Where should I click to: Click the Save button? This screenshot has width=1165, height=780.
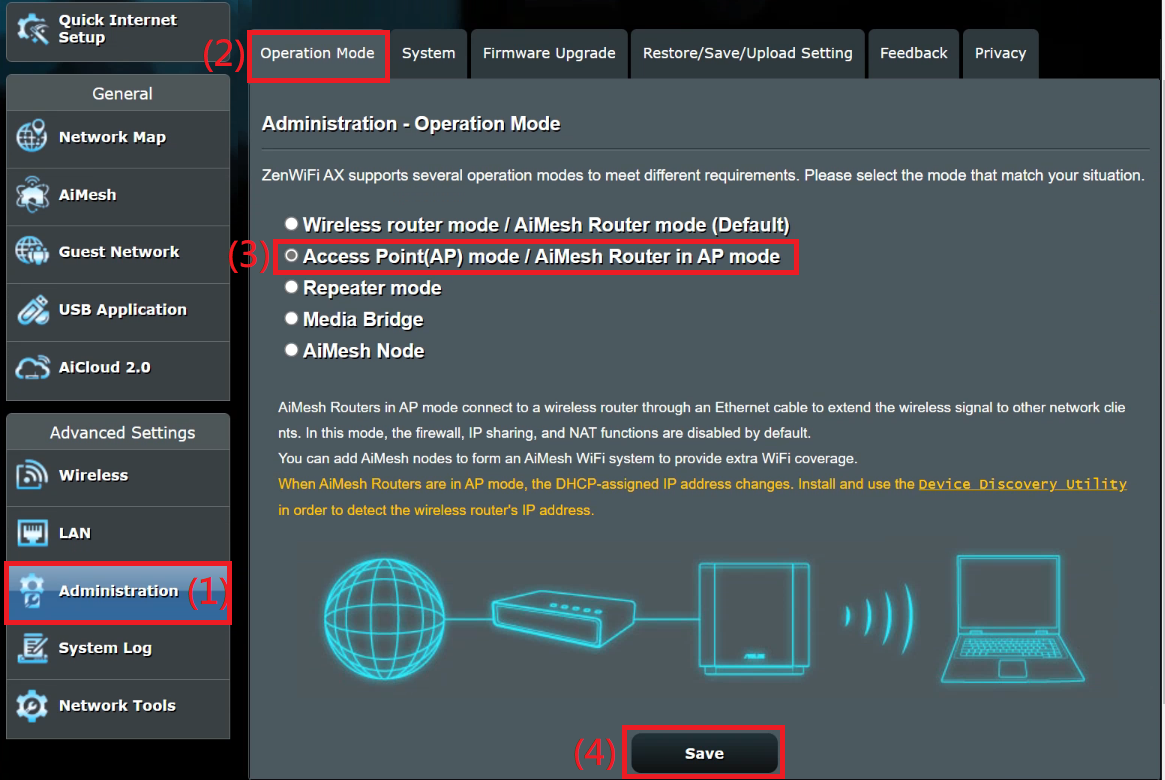(704, 753)
